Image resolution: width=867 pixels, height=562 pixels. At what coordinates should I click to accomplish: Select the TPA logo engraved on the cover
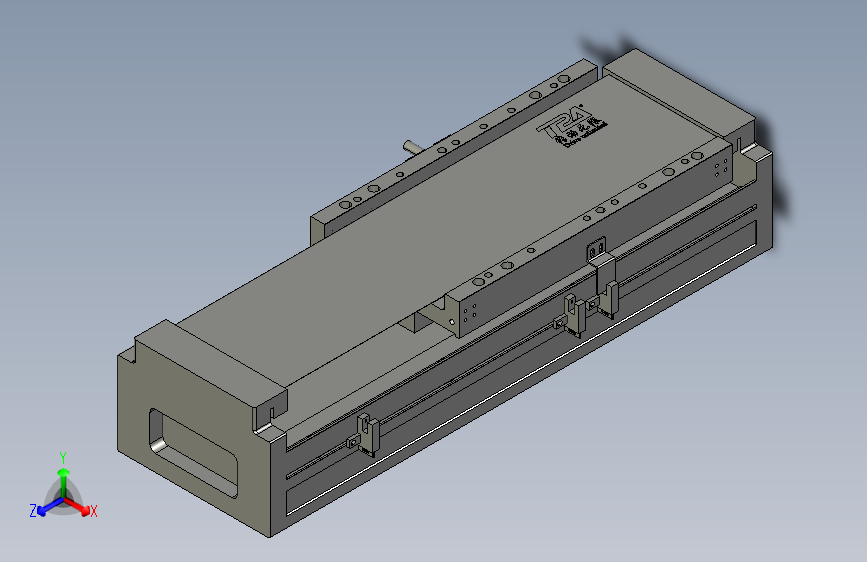click(572, 126)
